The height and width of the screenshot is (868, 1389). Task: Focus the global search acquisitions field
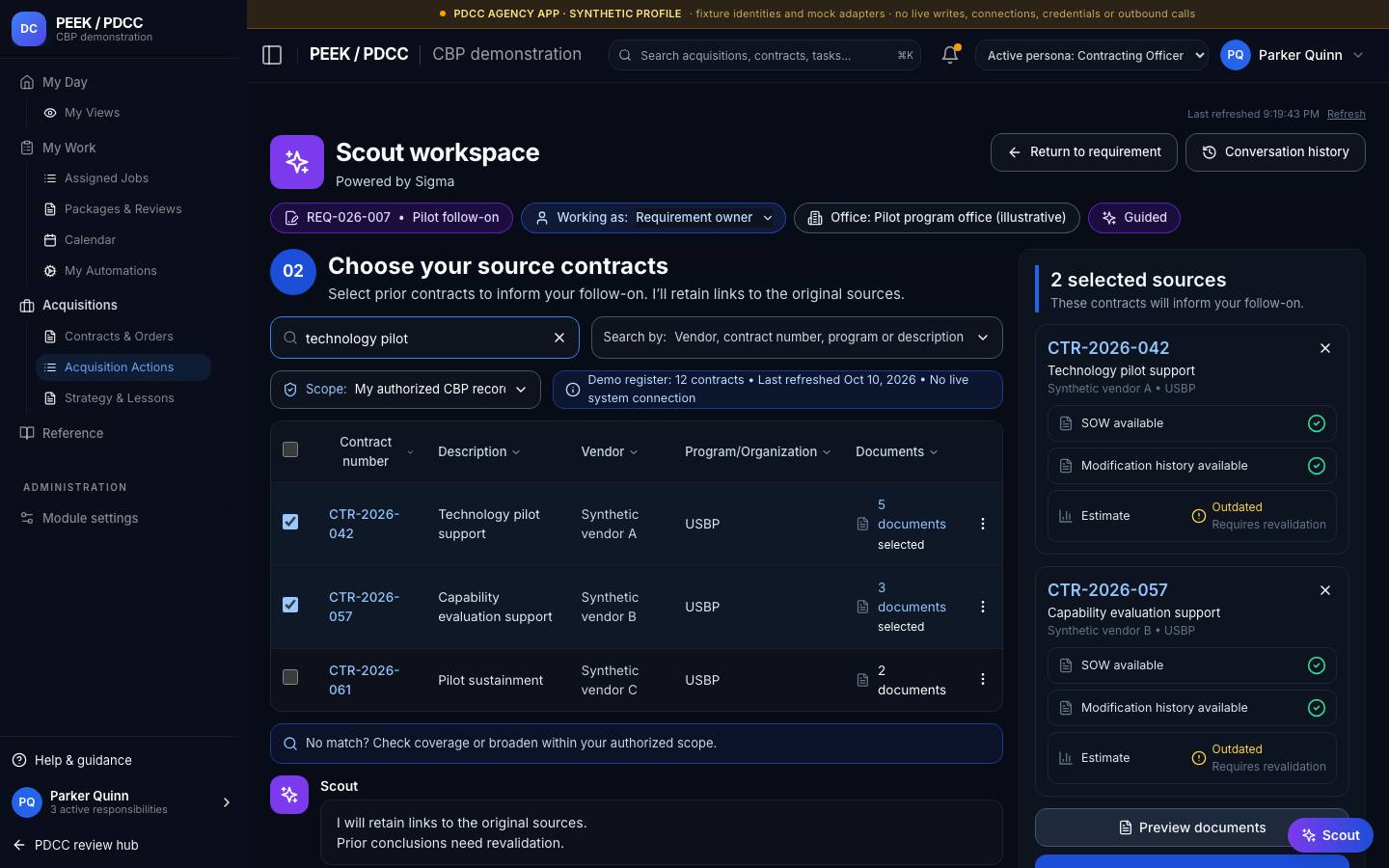765,55
